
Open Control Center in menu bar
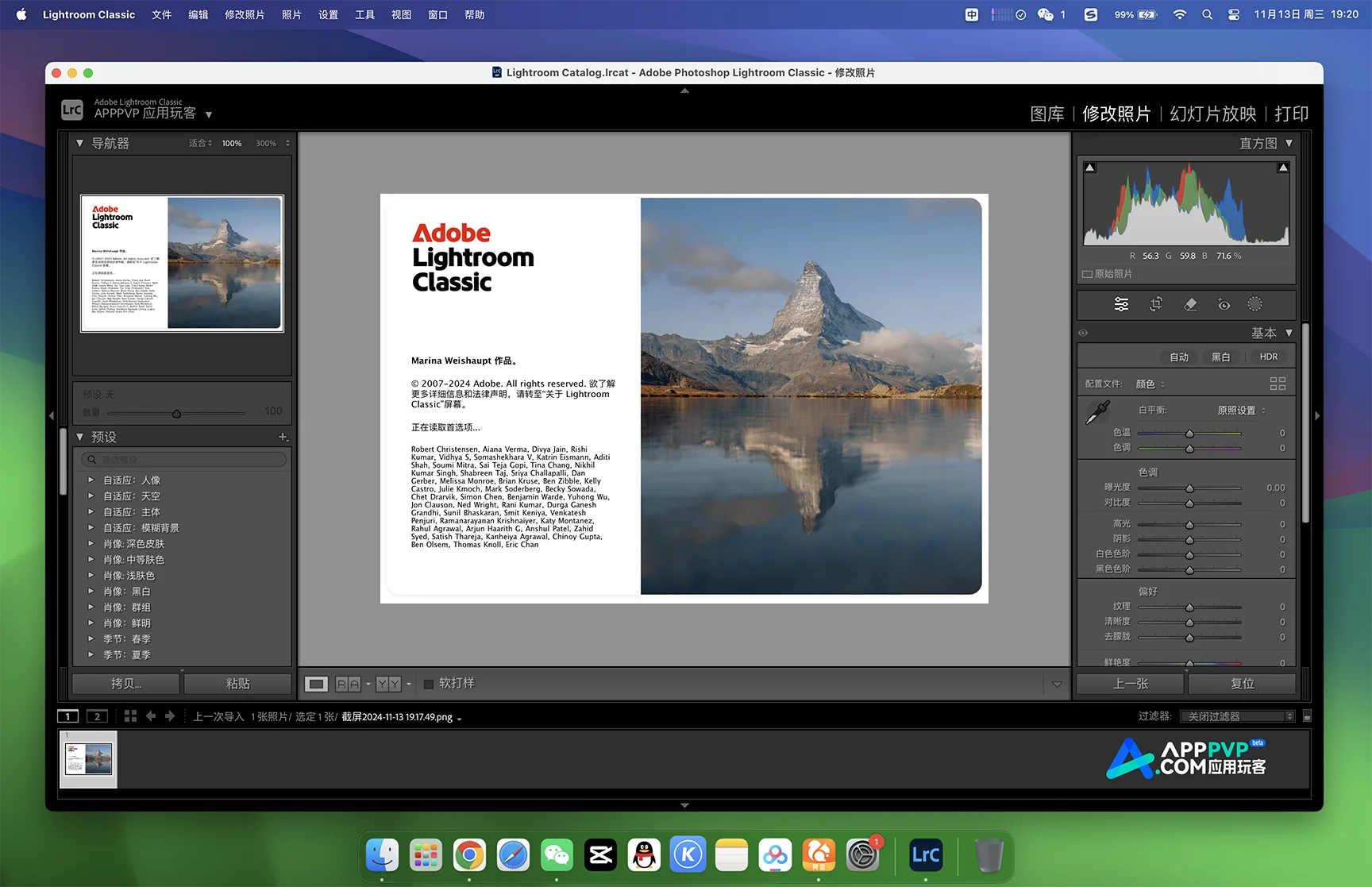(1234, 14)
